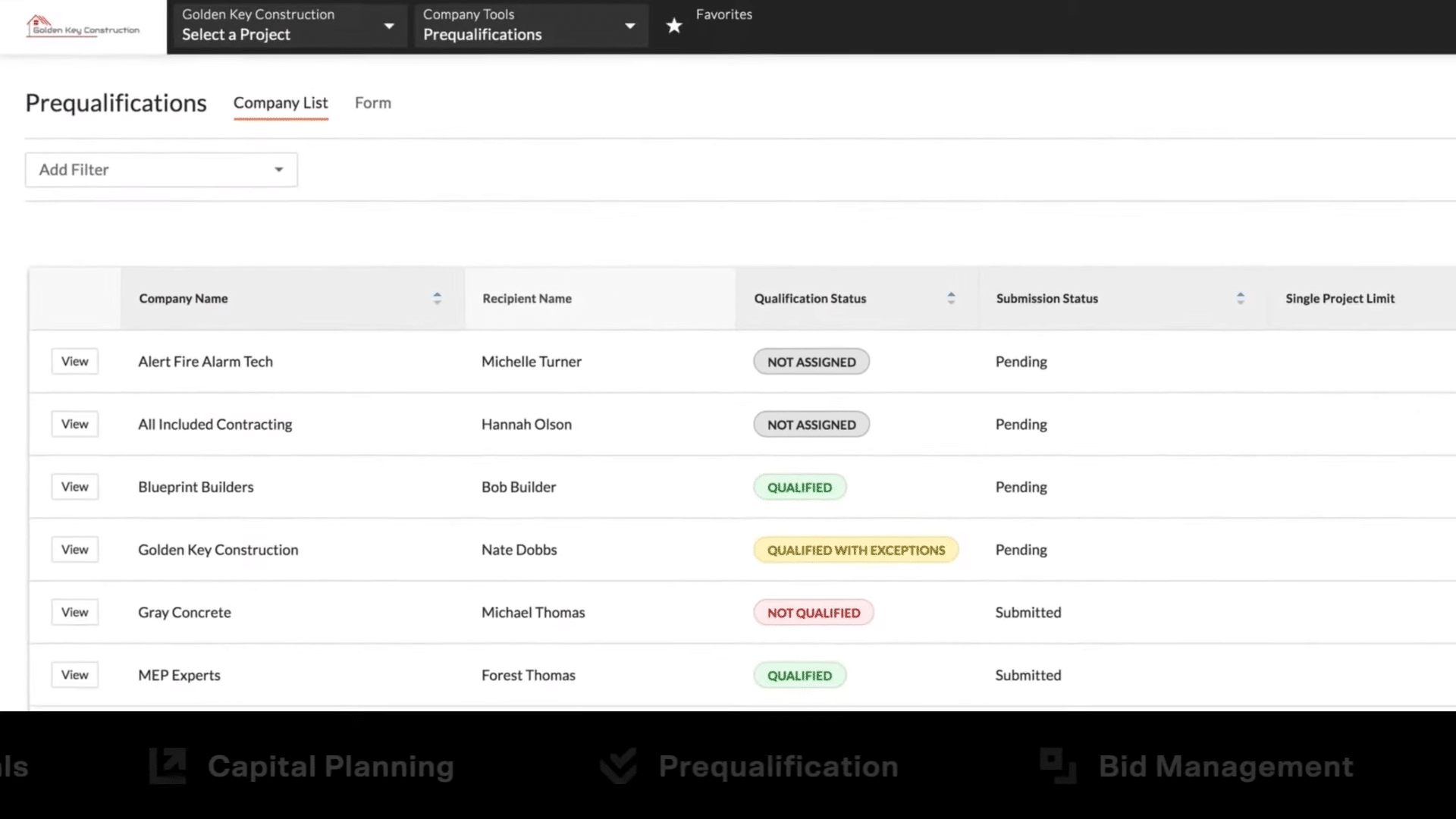Click the Single Project Limit column header

tap(1340, 298)
